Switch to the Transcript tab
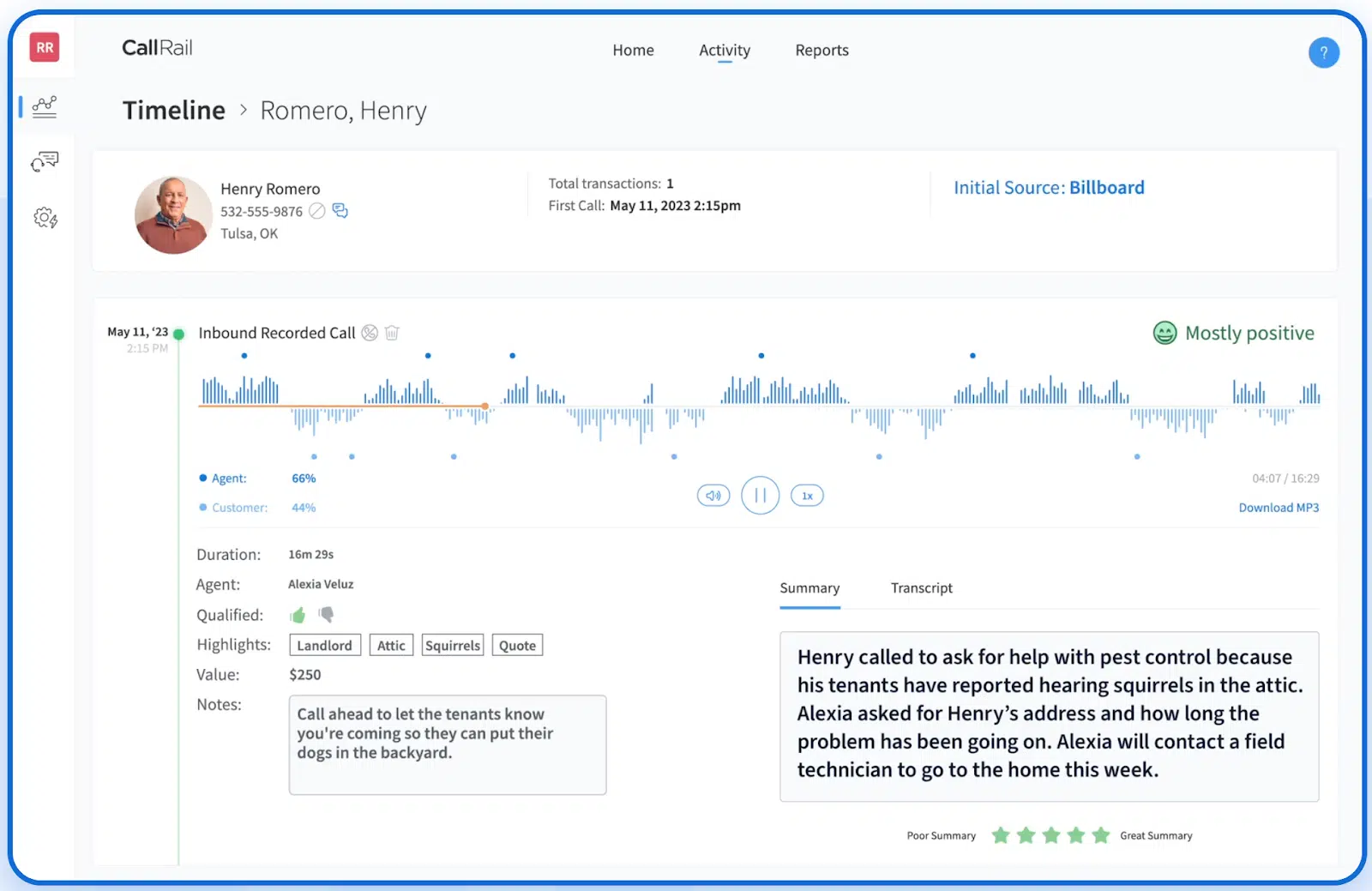Image resolution: width=1372 pixels, height=891 pixels. coord(921,588)
